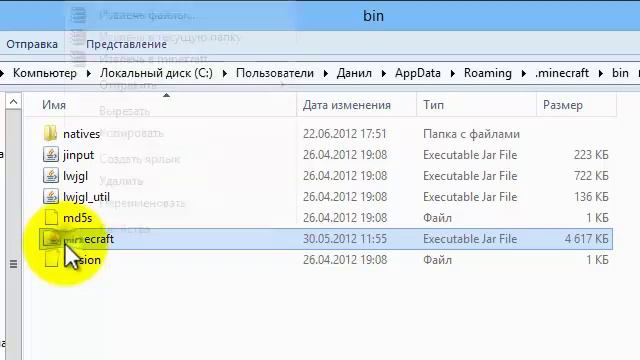The image size is (640, 360).
Task: Click size 223 КБ of jinput
Action: point(591,155)
